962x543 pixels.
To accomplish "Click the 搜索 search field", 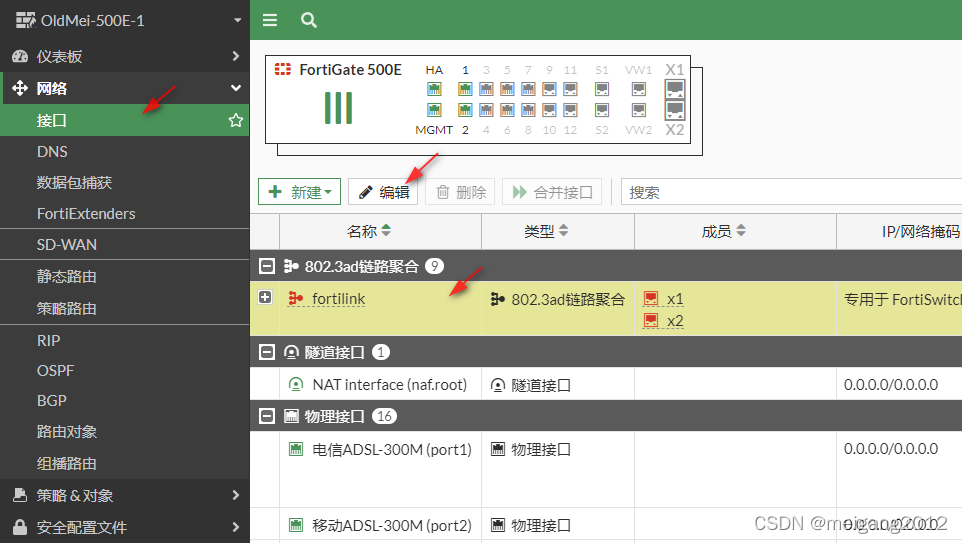I will point(791,192).
